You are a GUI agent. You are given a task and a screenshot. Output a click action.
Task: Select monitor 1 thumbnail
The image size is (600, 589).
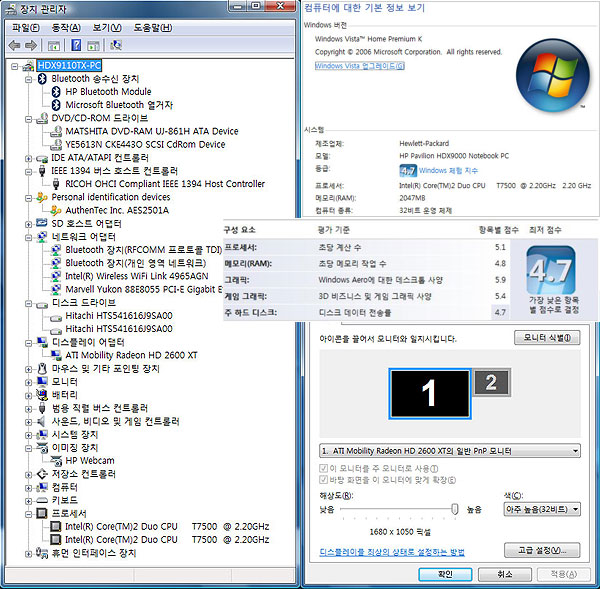click(430, 394)
